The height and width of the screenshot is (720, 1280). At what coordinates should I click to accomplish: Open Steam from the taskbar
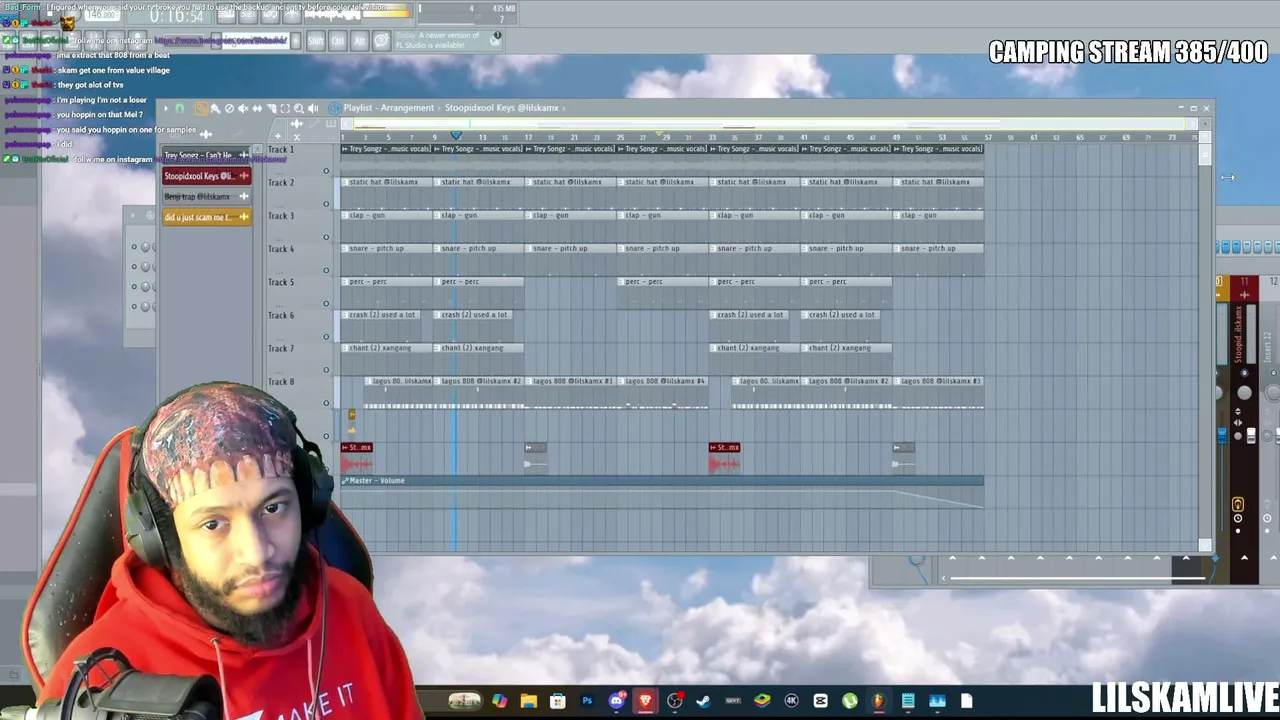[704, 701]
